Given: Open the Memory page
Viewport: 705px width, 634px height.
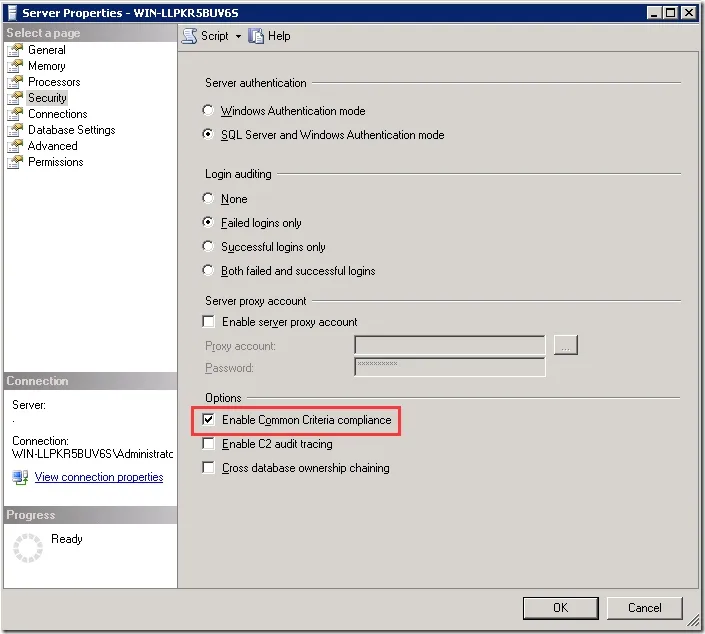Looking at the screenshot, I should point(47,66).
